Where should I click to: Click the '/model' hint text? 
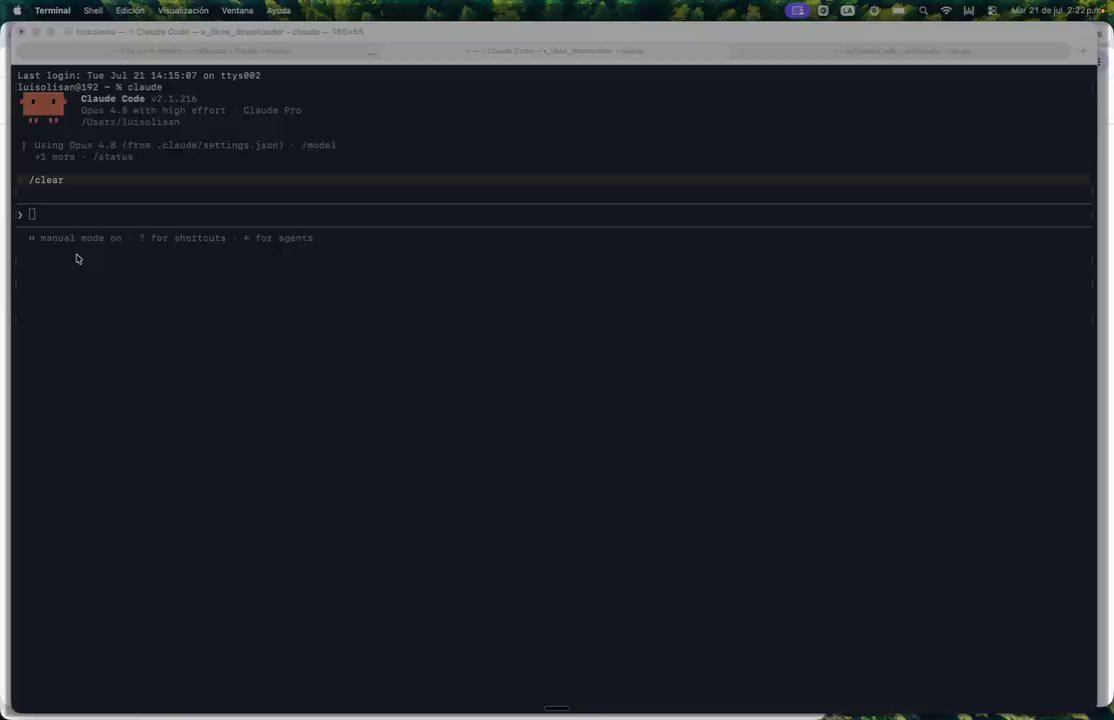pos(319,145)
